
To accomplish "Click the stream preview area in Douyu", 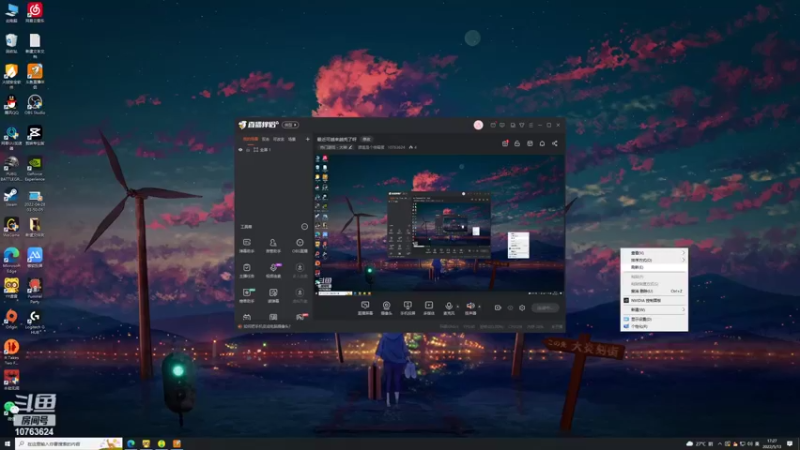I will click(439, 225).
